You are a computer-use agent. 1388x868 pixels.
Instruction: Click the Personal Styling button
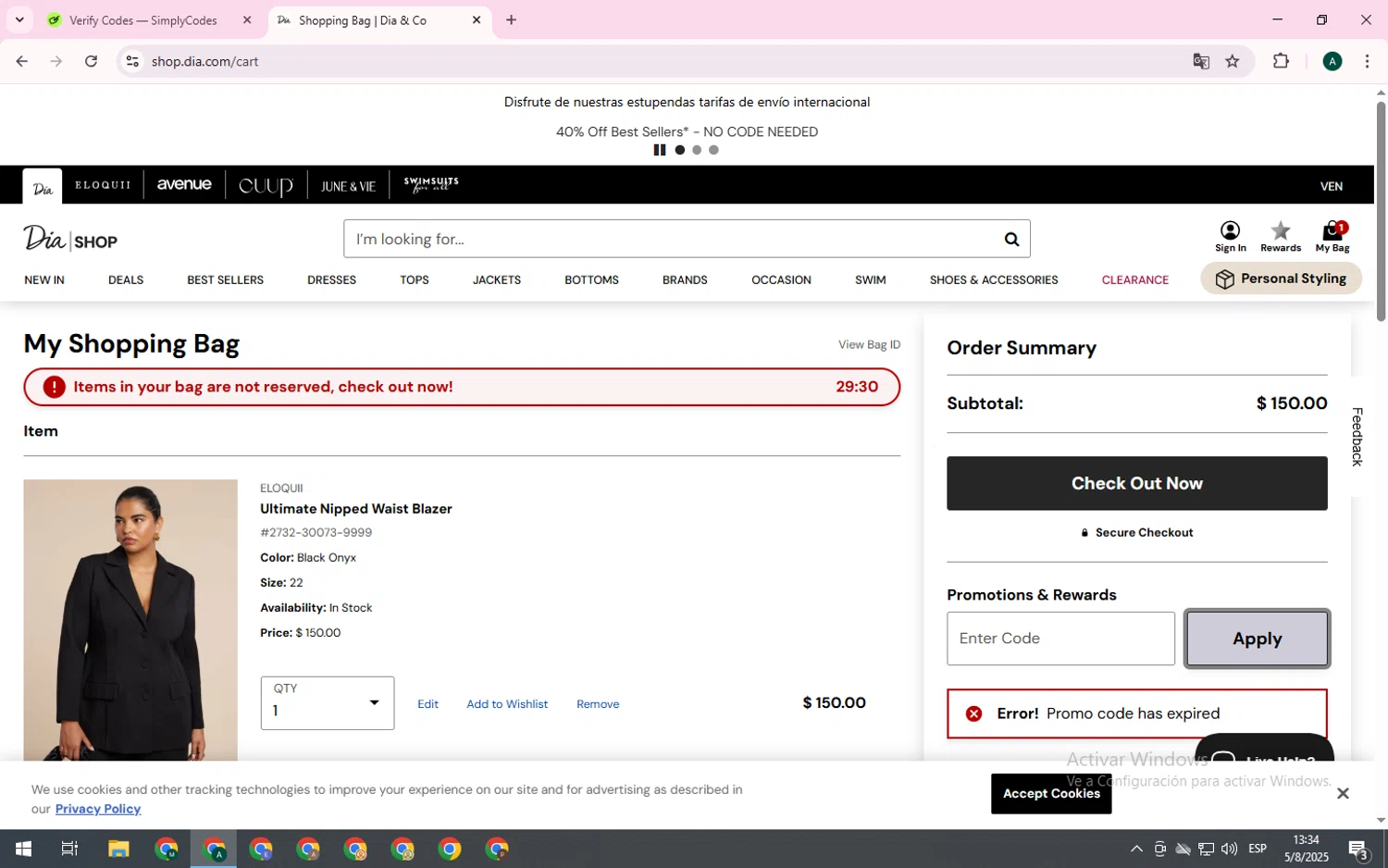pos(1281,279)
